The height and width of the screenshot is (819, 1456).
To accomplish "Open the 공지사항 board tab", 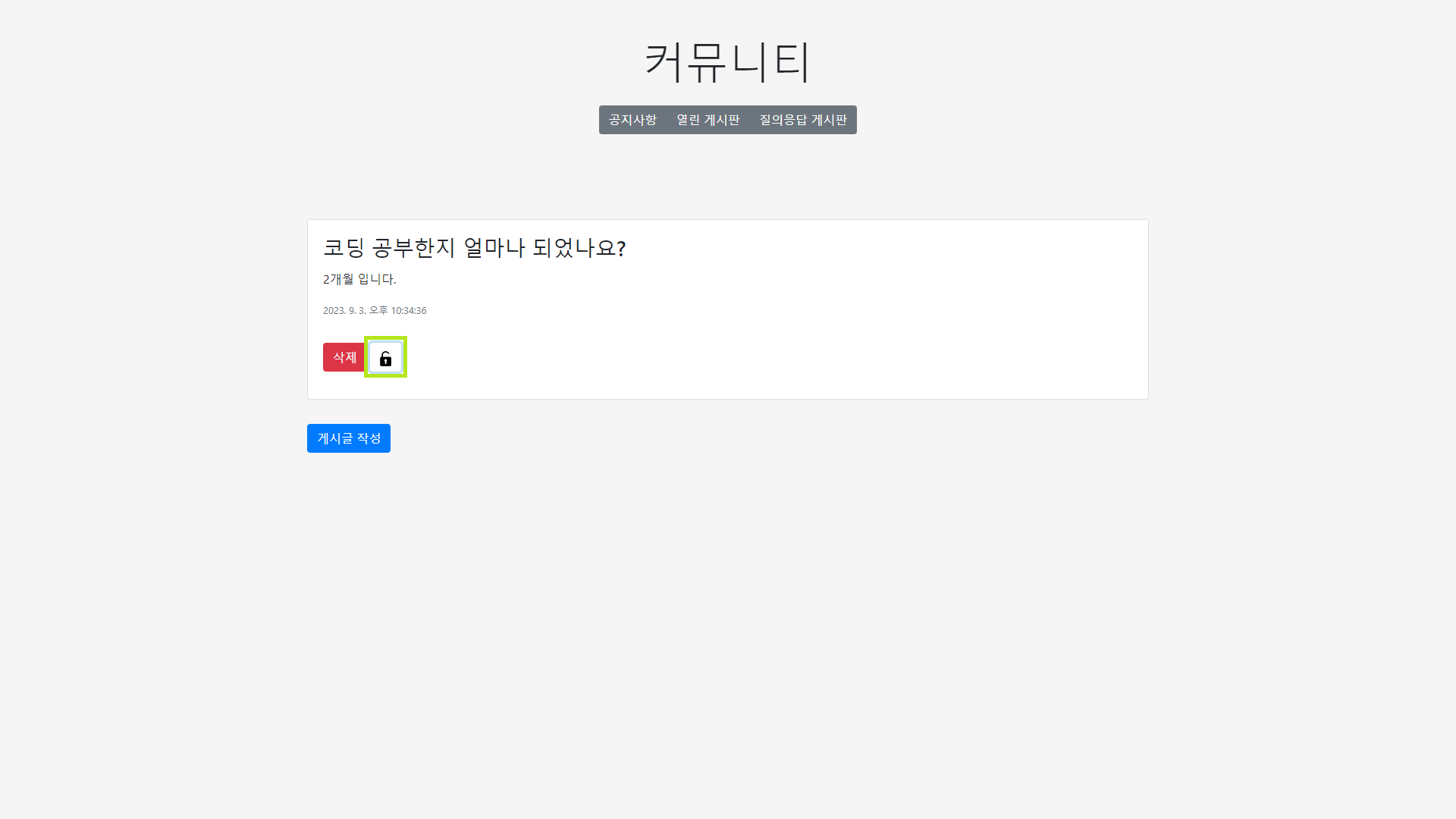I will (x=632, y=120).
